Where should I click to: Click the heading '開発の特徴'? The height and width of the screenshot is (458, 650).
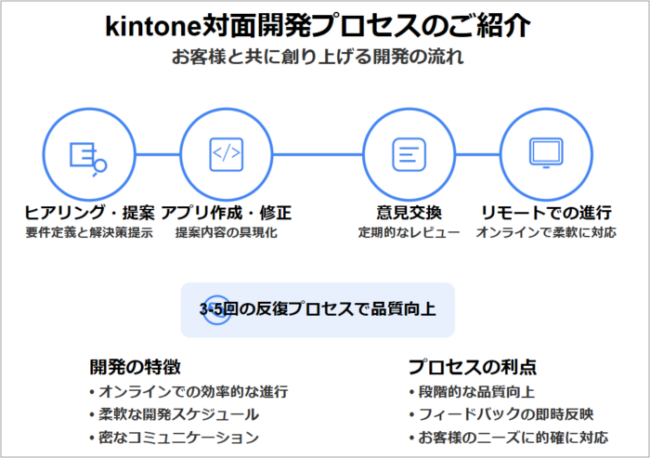click(135, 367)
